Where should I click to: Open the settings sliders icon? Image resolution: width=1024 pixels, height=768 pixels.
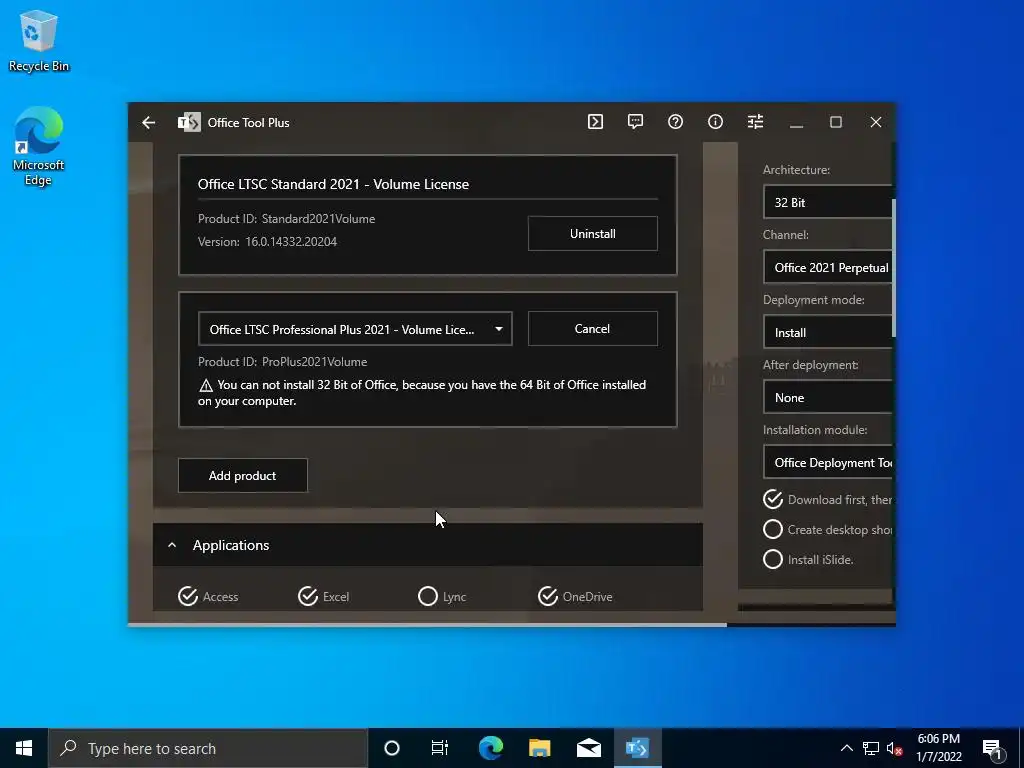(x=755, y=121)
